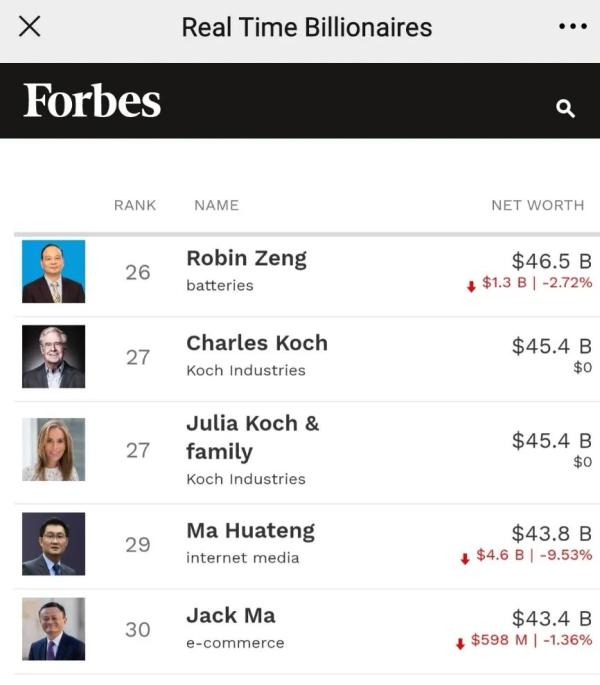The height and width of the screenshot is (685, 600).
Task: Tap Ma Huateng's red down-arrow change
Action: click(x=465, y=557)
